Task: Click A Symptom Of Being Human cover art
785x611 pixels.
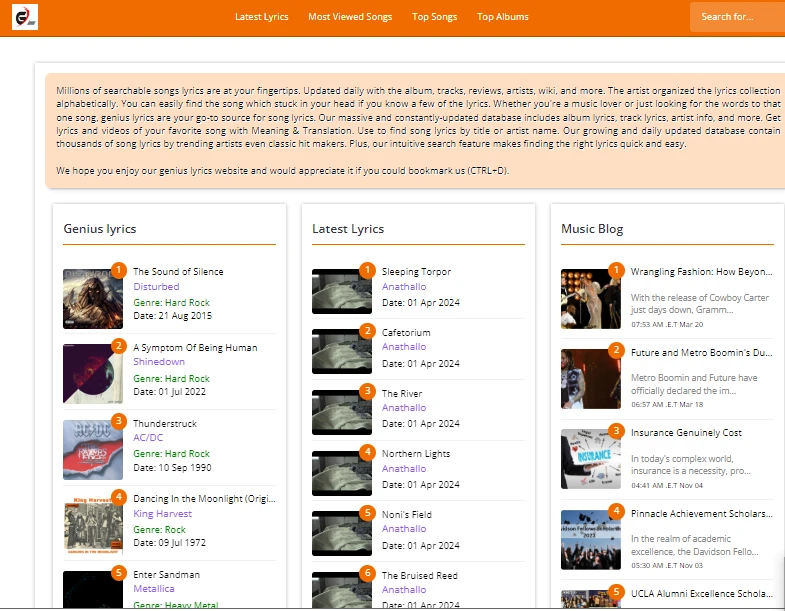Action: pyautogui.click(x=93, y=374)
